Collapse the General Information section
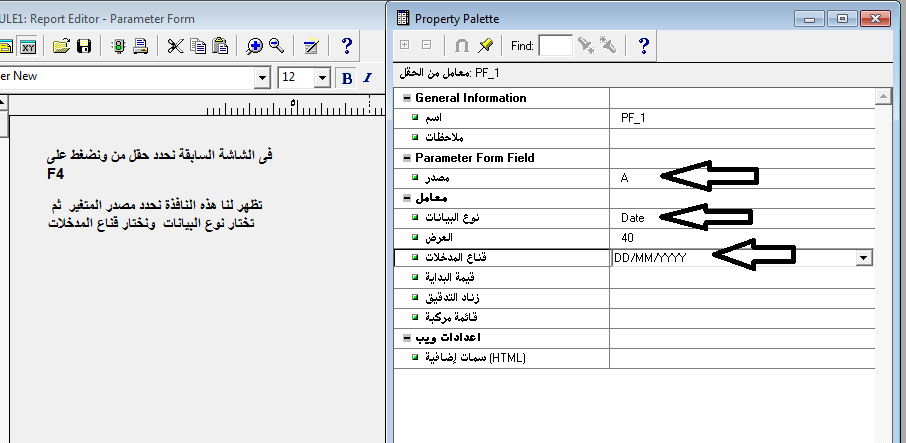This screenshot has height=443, width=906. (405, 98)
